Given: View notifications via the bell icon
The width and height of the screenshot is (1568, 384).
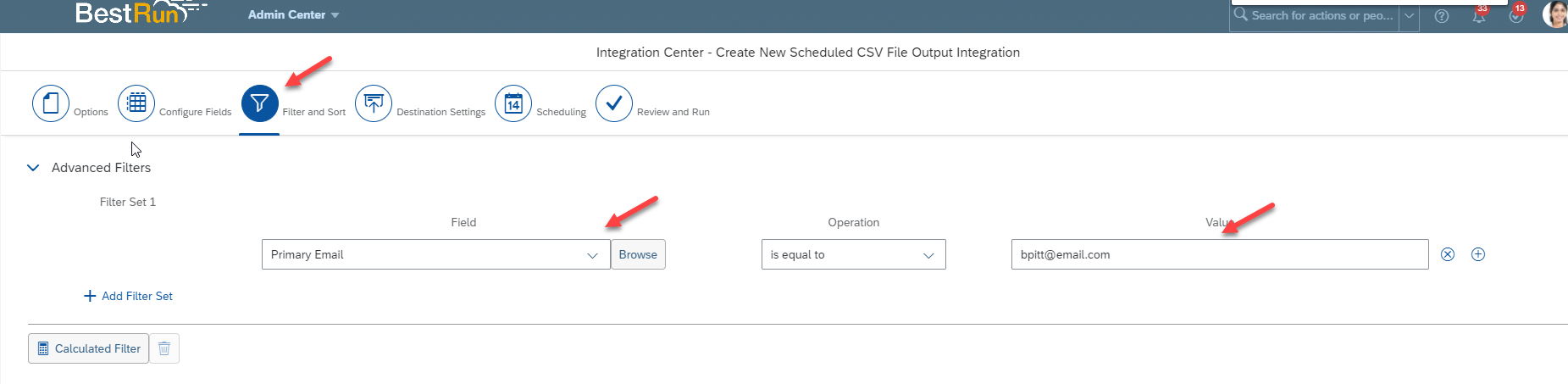Looking at the screenshot, I should click(x=1479, y=15).
